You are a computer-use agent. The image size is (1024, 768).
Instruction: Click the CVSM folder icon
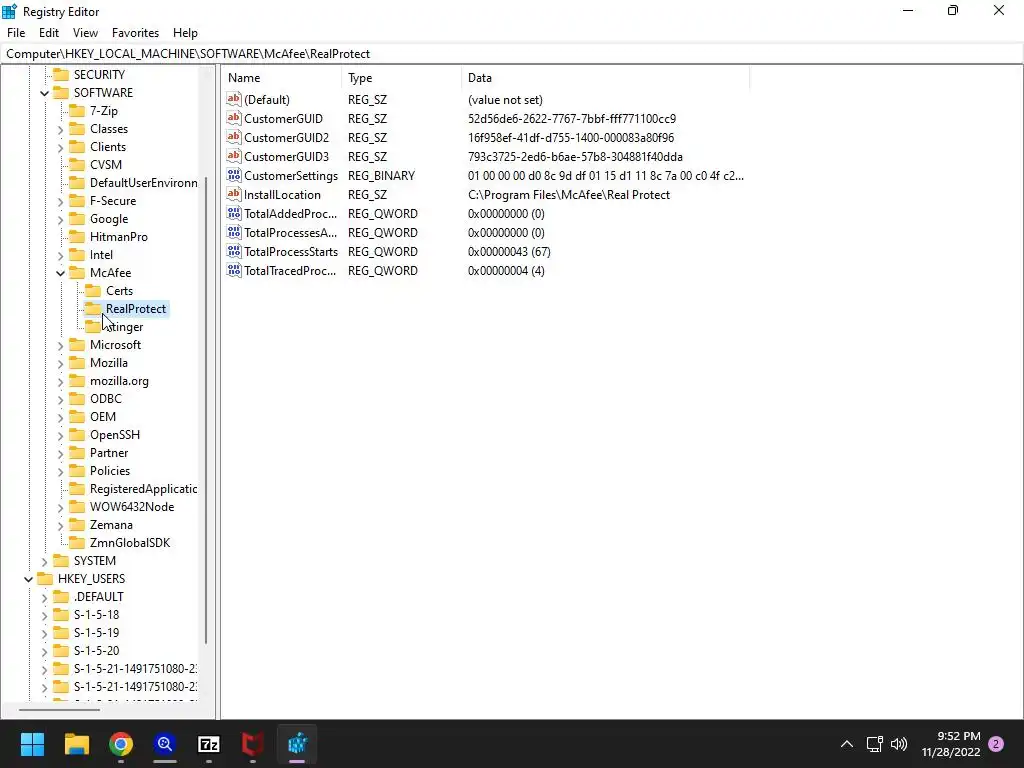pyautogui.click(x=77, y=165)
